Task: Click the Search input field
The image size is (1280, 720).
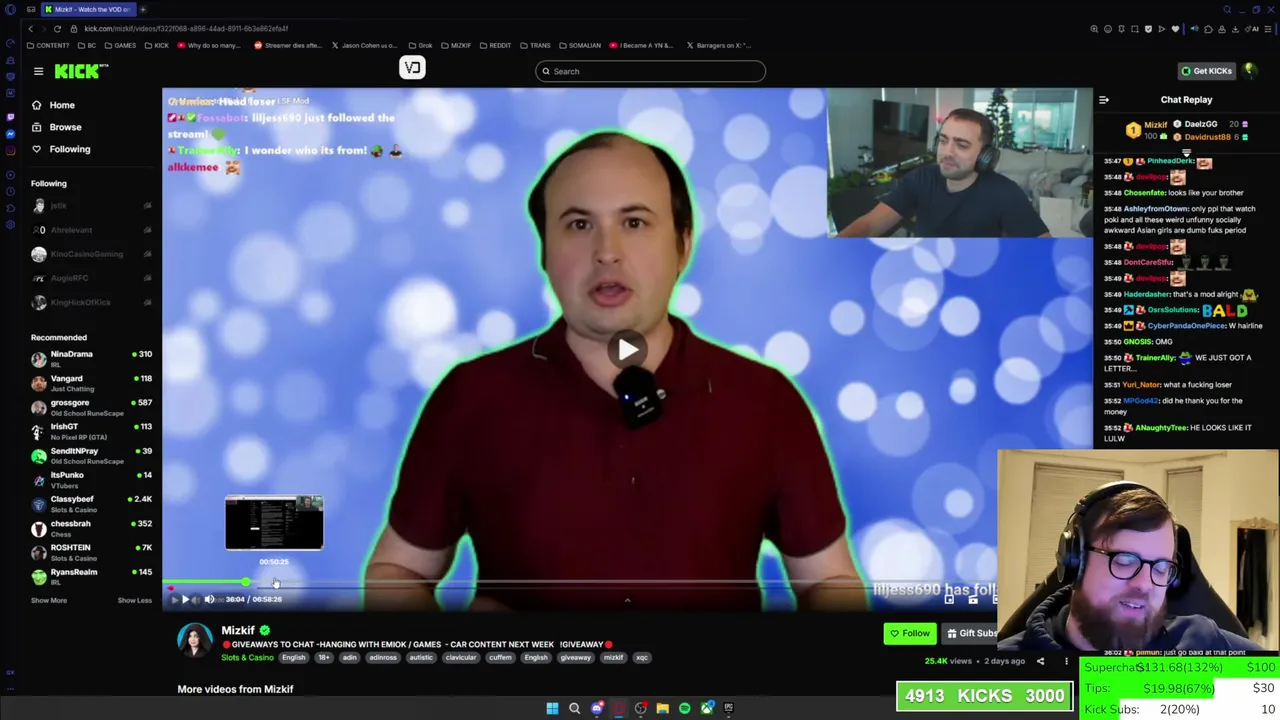Action: (650, 71)
